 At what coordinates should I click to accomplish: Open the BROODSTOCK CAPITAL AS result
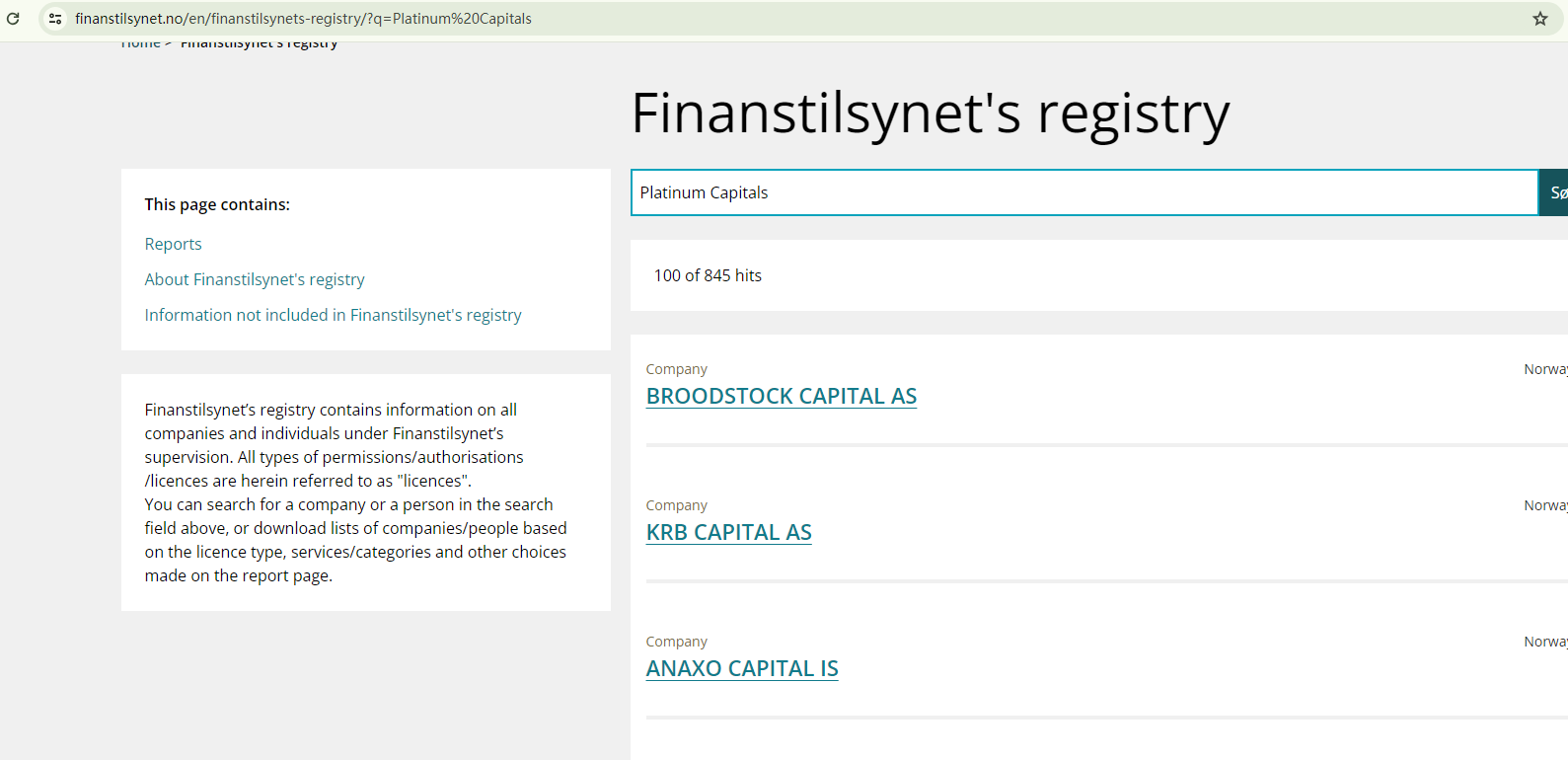tap(781, 396)
